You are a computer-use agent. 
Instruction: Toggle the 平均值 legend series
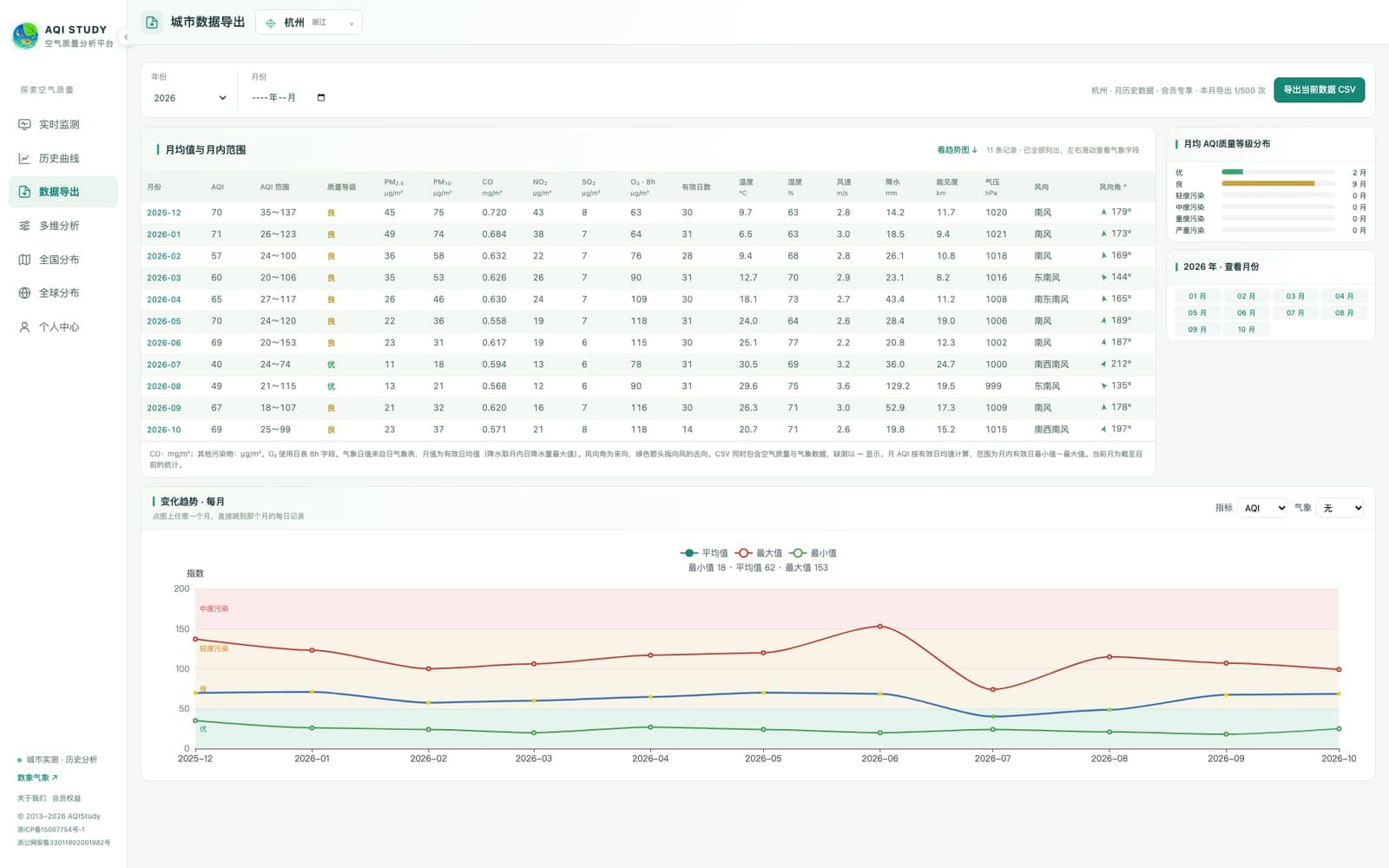click(704, 553)
